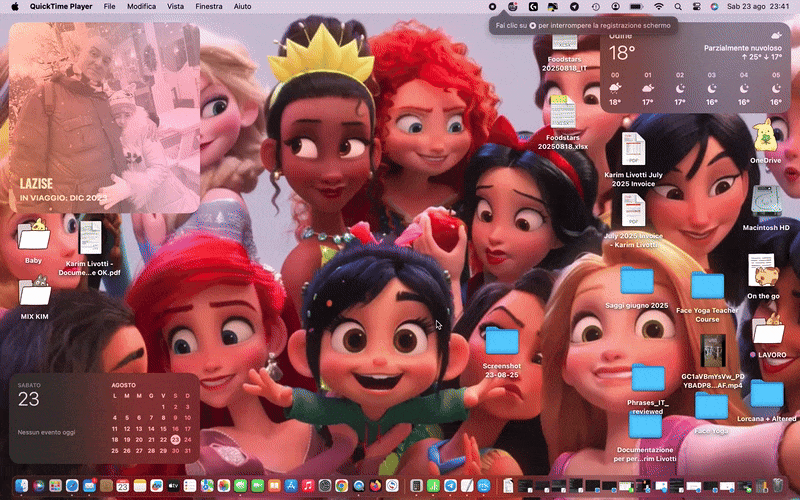This screenshot has width=800, height=500.
Task: Open the Vista menu
Action: pos(176,7)
